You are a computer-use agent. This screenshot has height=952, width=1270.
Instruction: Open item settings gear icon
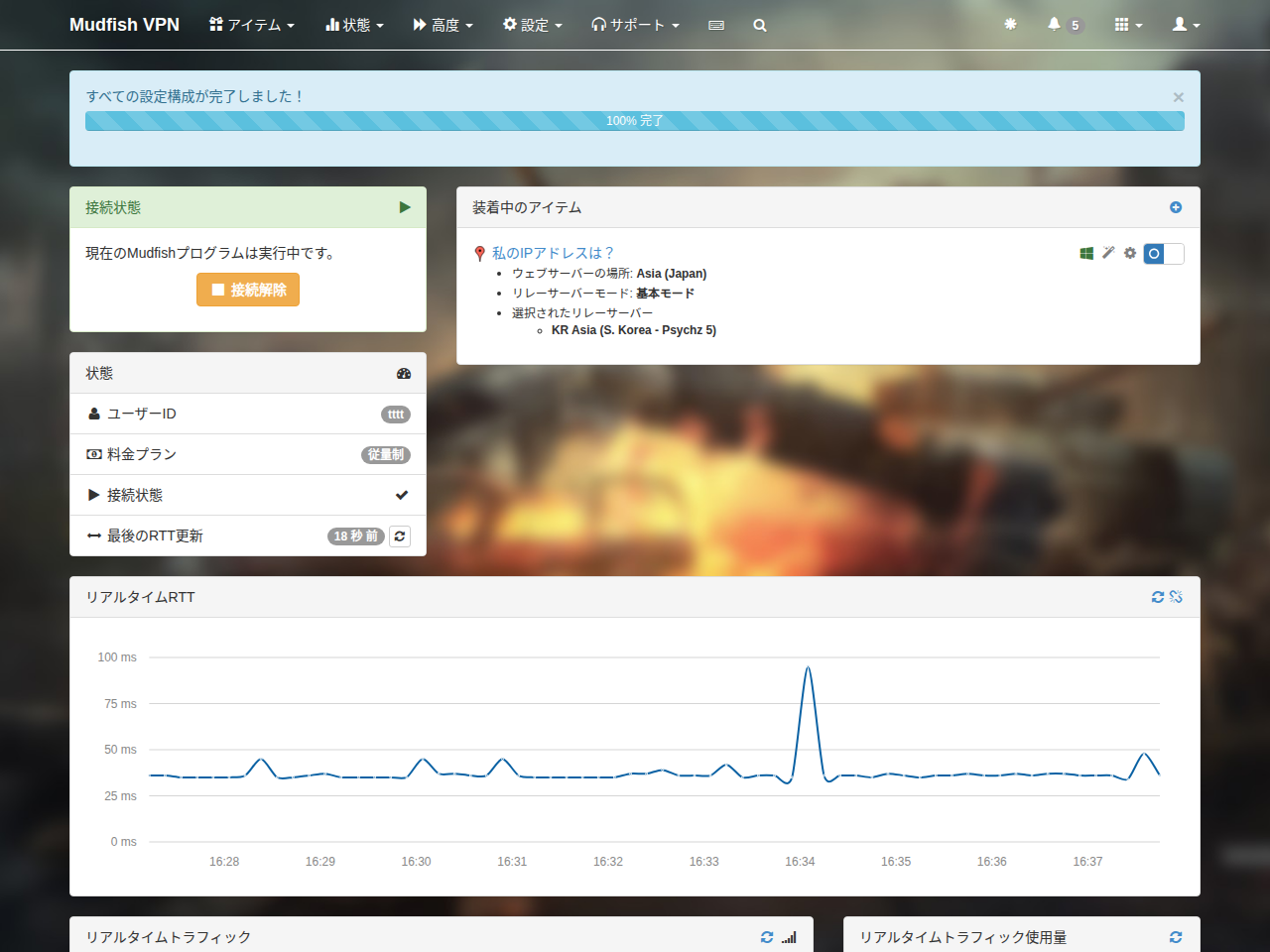[1129, 253]
